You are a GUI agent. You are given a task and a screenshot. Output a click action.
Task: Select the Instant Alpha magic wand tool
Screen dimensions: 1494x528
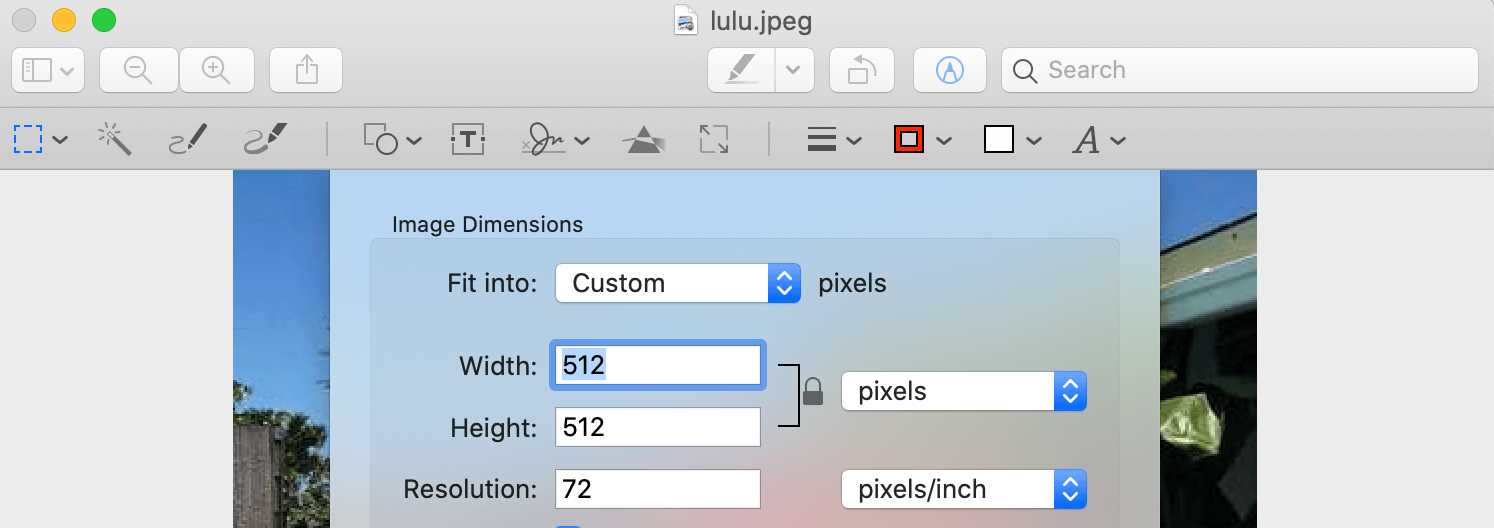114,140
